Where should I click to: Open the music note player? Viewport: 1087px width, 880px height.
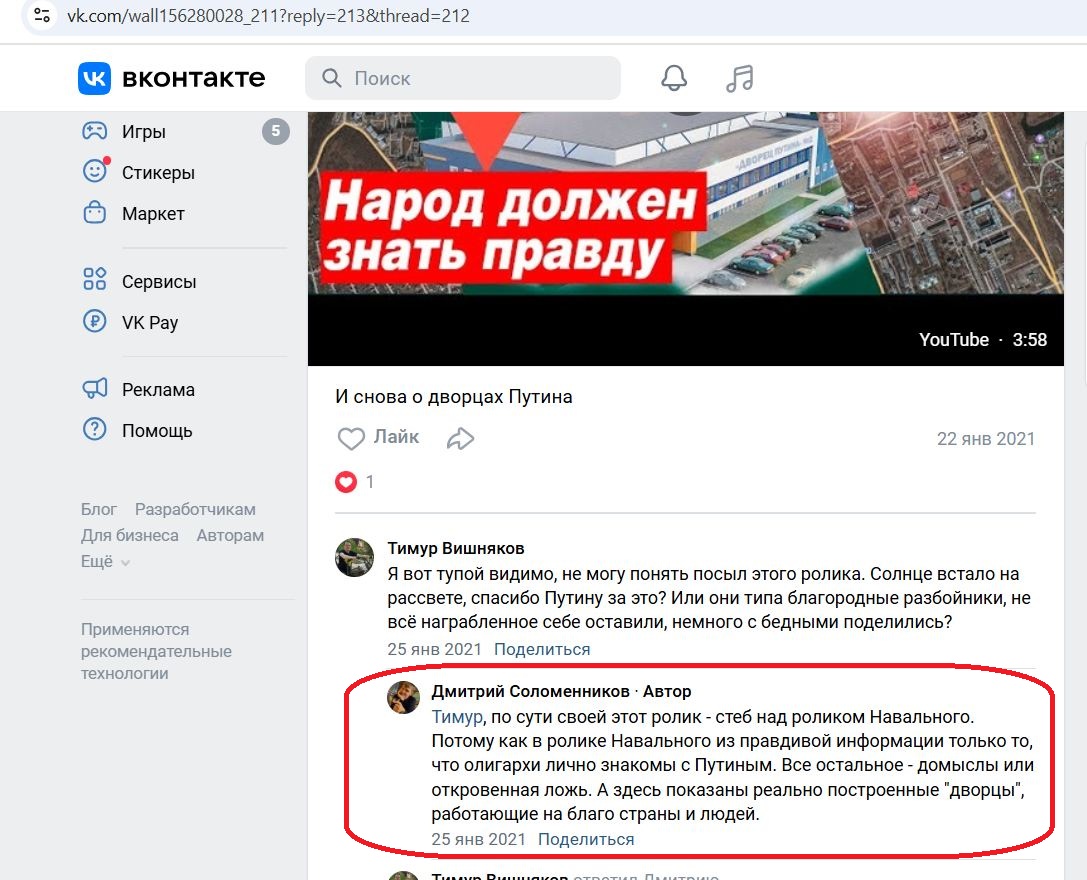click(x=740, y=78)
